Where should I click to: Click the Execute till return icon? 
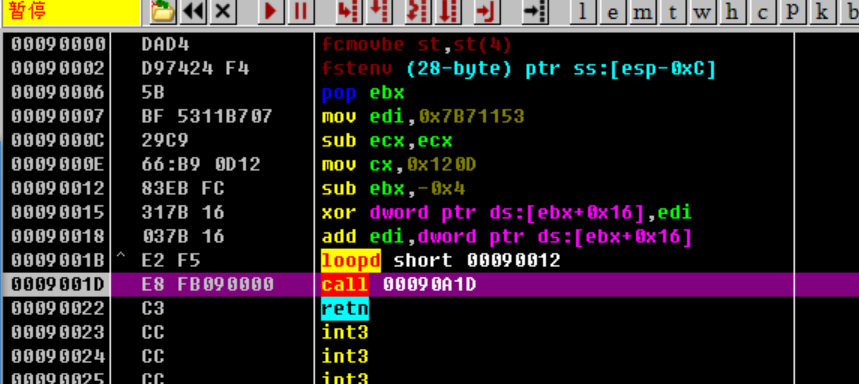pos(488,12)
